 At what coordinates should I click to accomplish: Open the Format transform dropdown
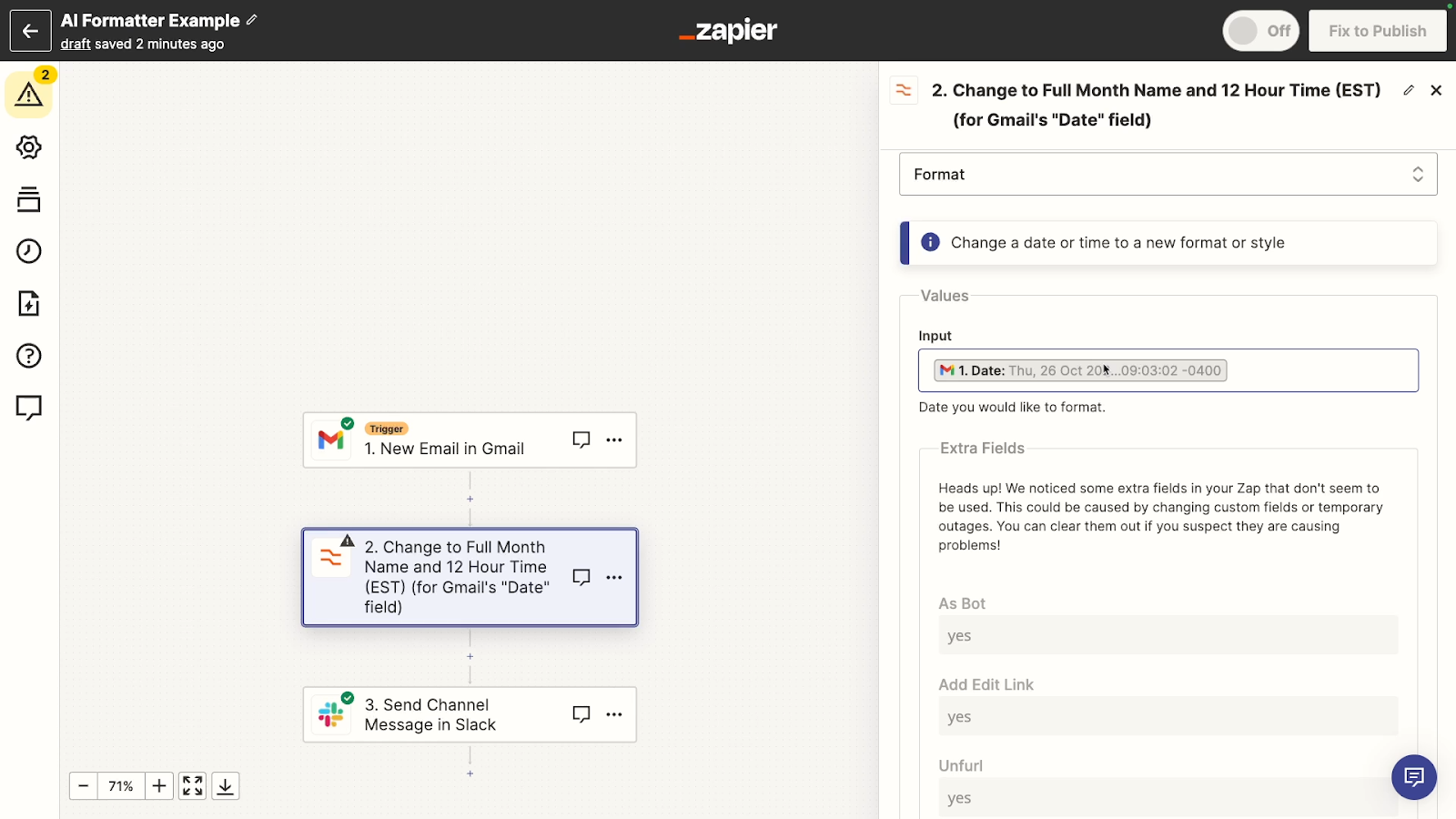coord(1168,174)
